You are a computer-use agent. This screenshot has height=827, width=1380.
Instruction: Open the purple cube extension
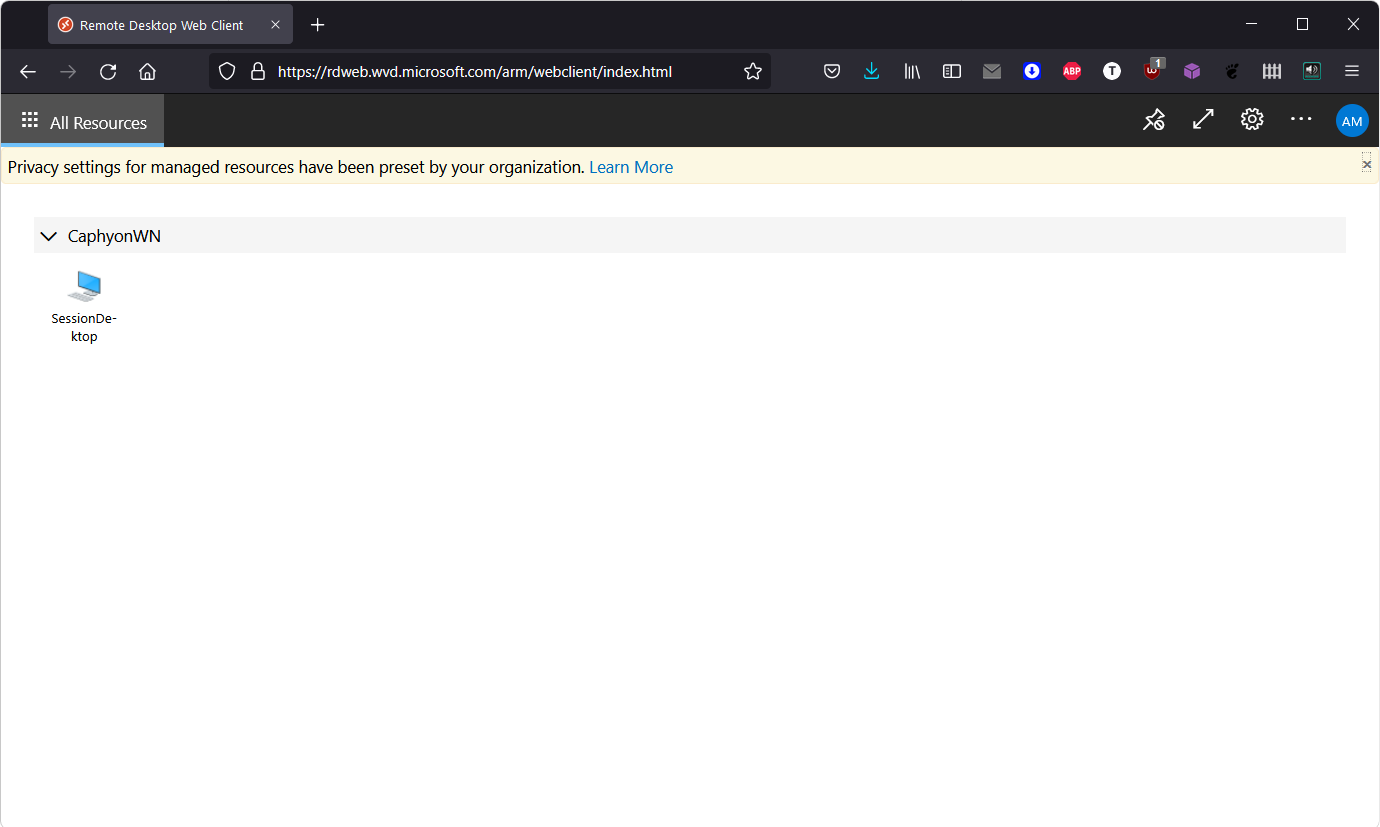coord(1192,71)
